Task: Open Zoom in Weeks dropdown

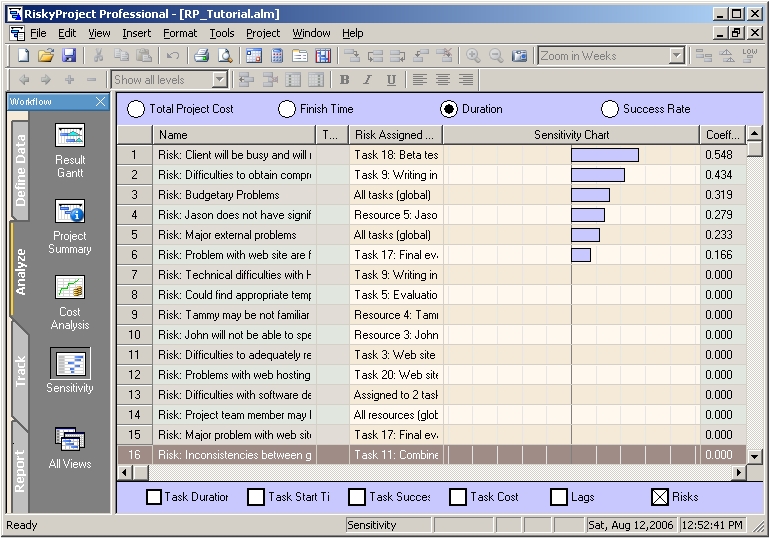Action: 677,55
